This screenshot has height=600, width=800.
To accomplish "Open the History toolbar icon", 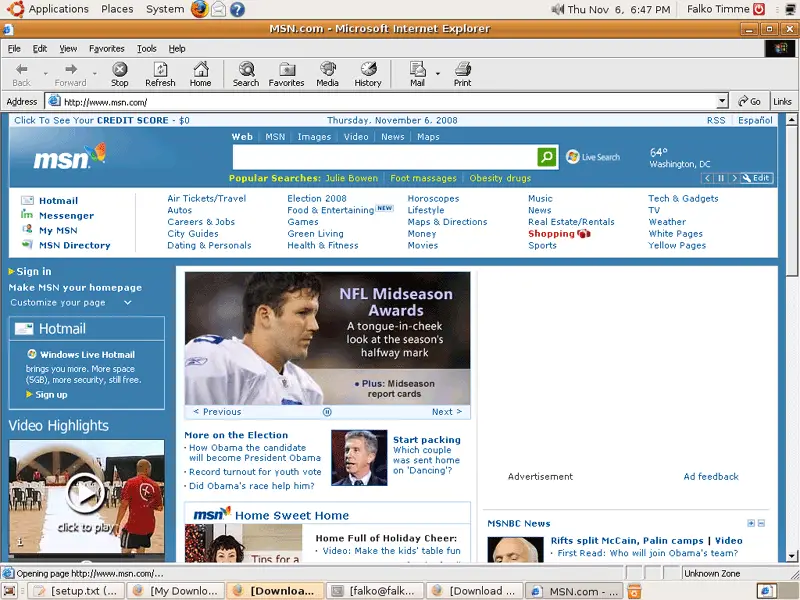I will pyautogui.click(x=368, y=74).
